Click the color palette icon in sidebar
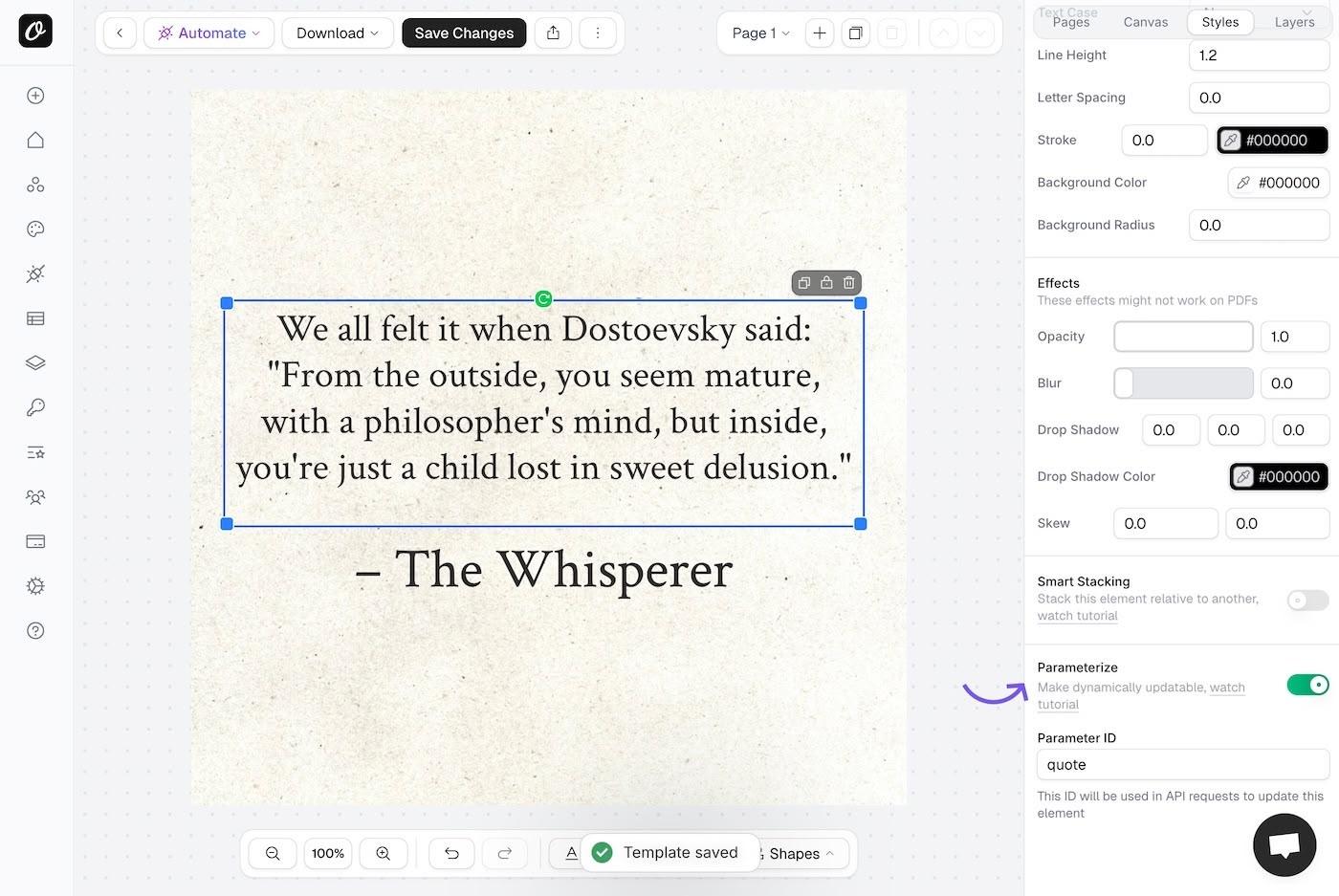Viewport: 1339px width, 896px height. pos(35,229)
